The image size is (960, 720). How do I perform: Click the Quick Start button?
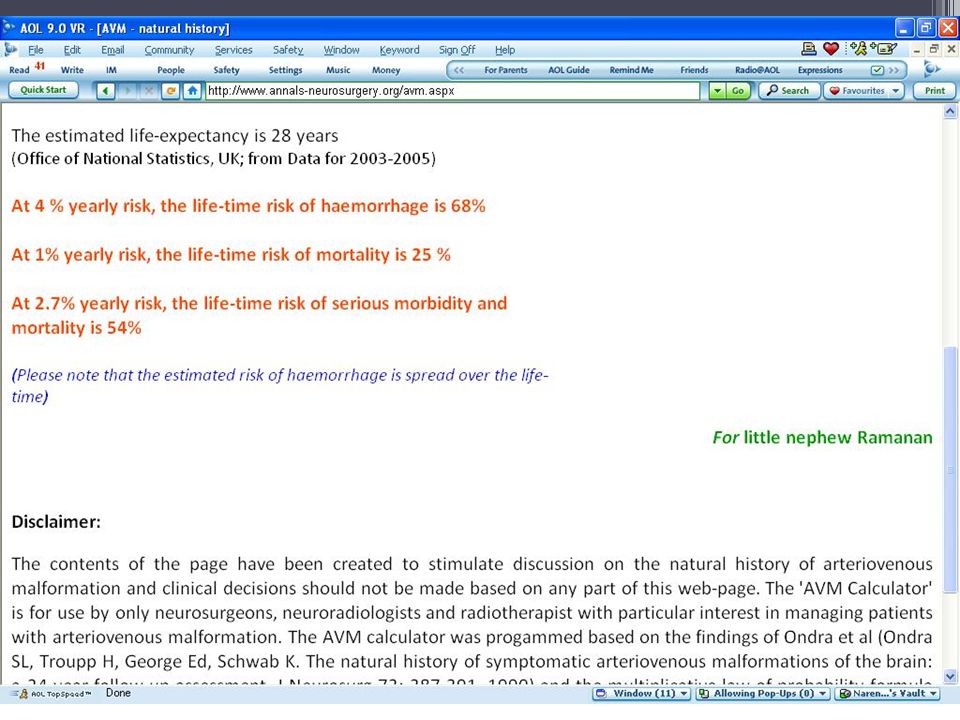(x=43, y=90)
